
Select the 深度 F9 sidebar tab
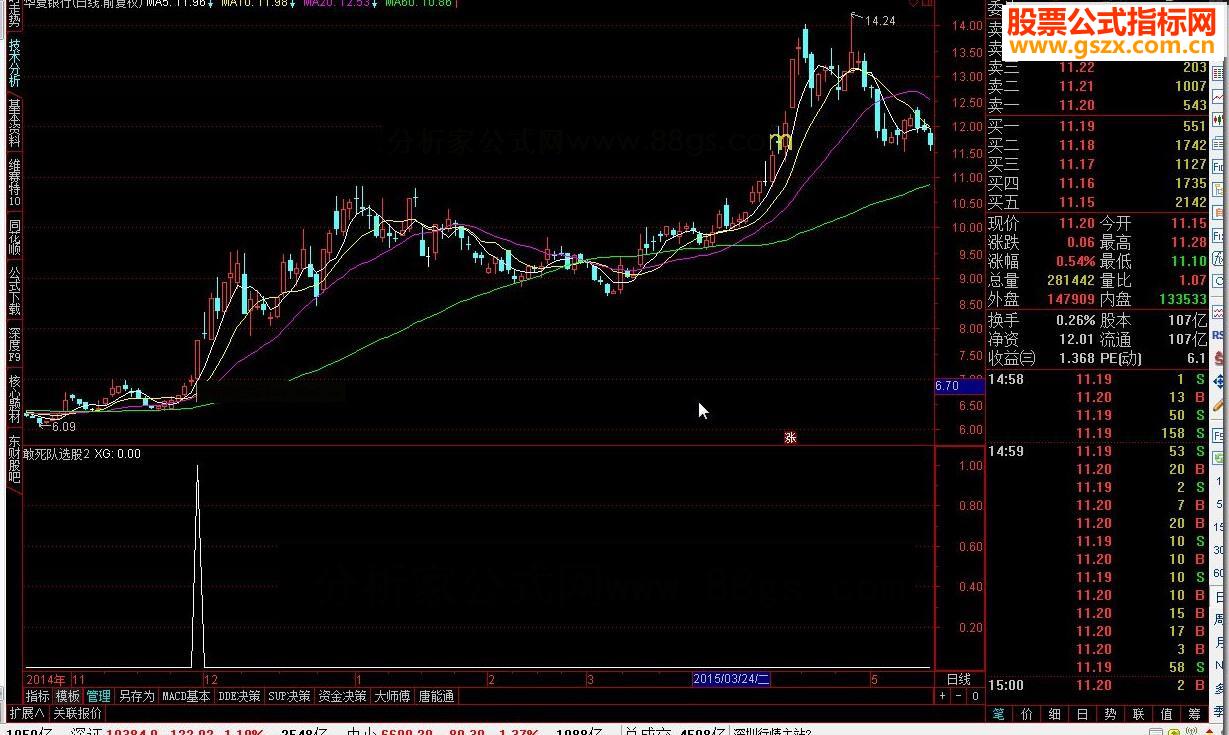click(14, 344)
